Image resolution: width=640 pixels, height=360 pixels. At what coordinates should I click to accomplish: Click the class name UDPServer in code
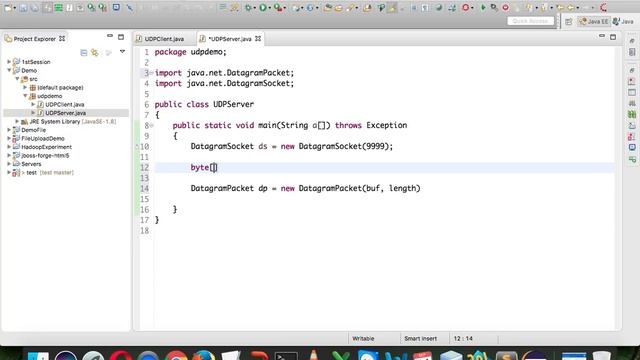pos(233,104)
